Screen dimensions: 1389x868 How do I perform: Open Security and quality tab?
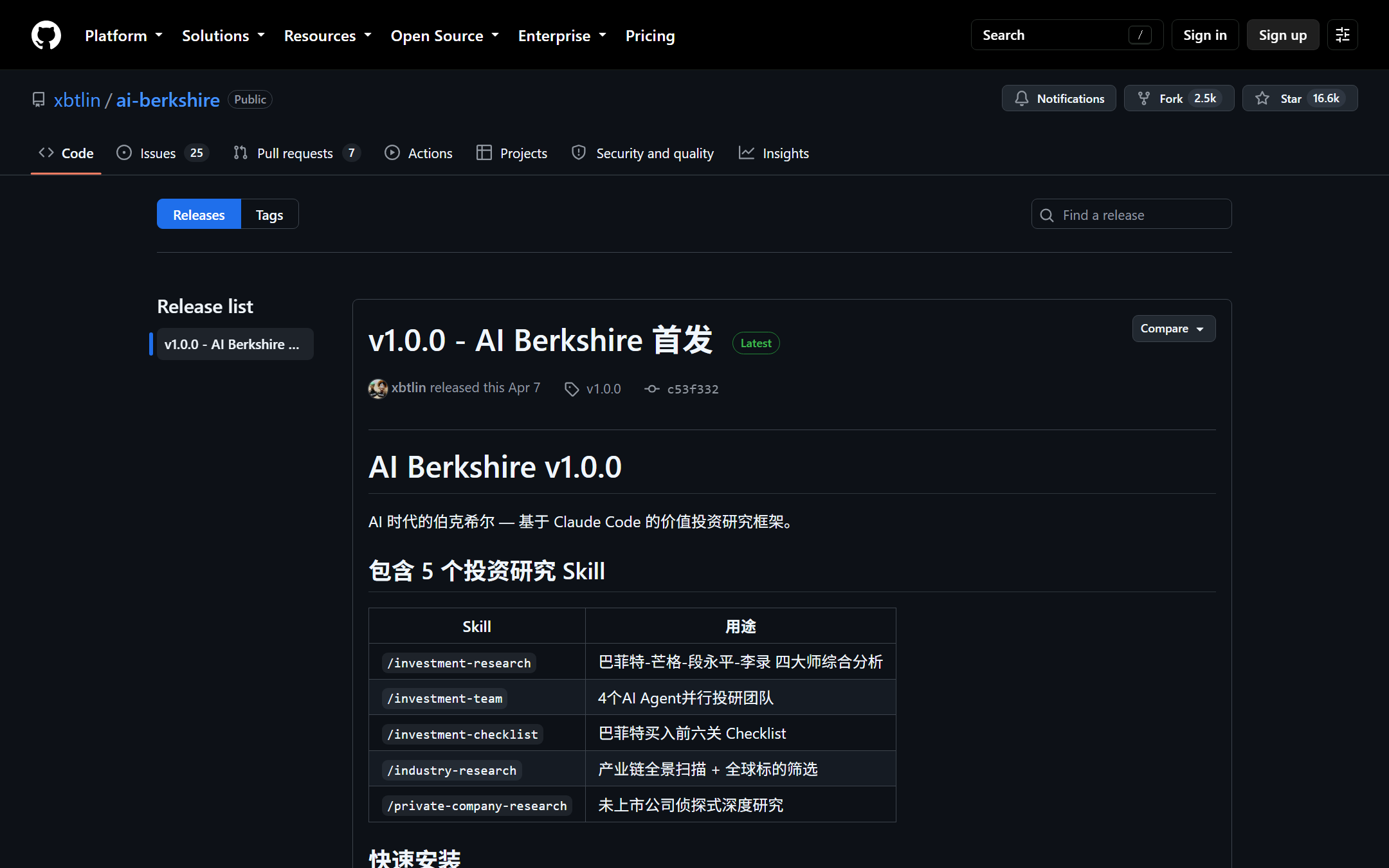(x=643, y=153)
